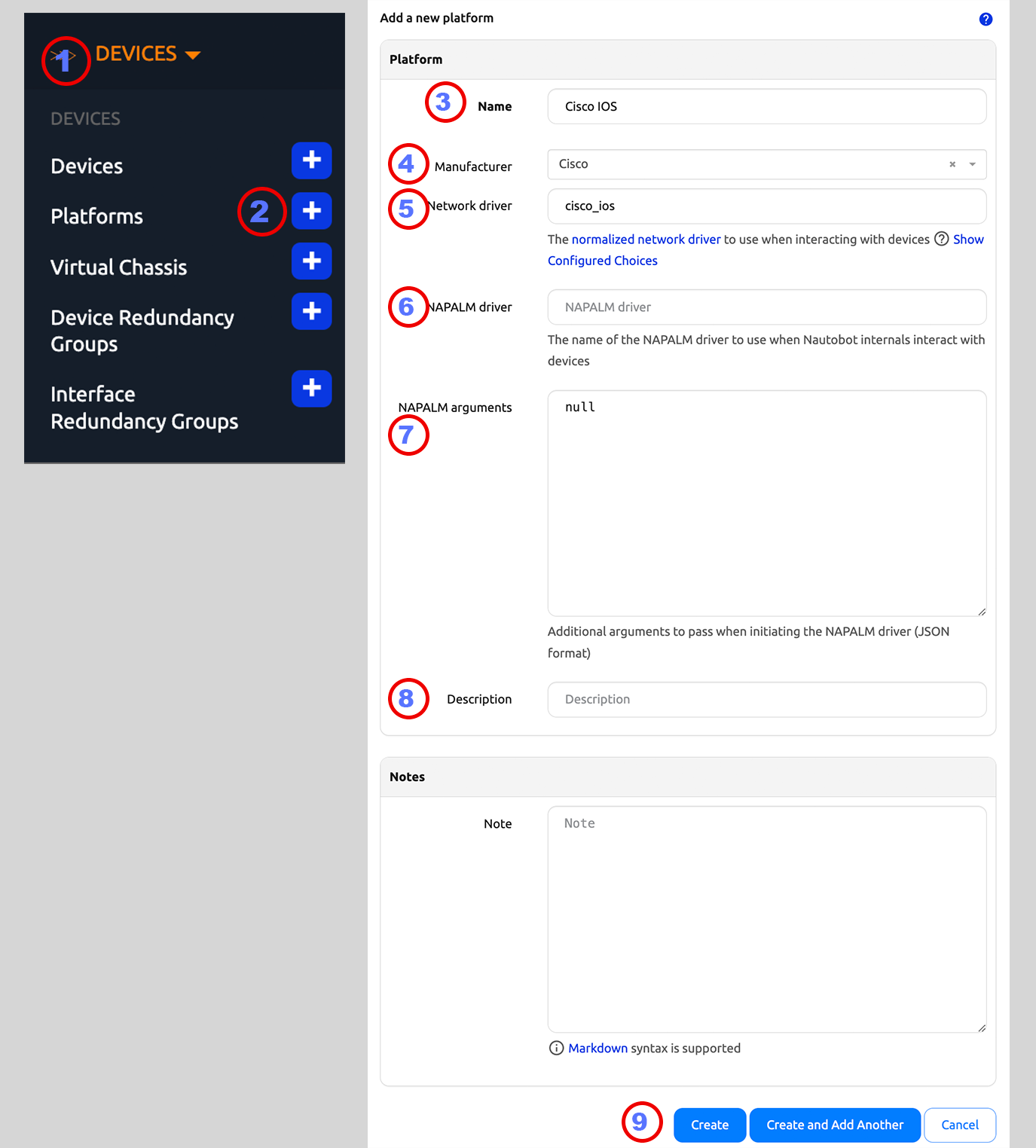
Task: Follow the normalized network driver link
Action: [646, 240]
